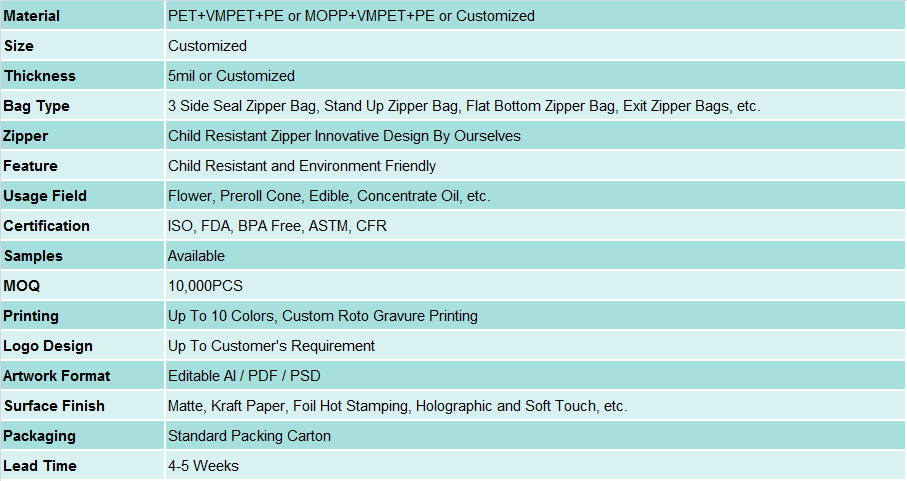This screenshot has height=481, width=907.
Task: Select the 5mil or Customized text
Action: click(231, 76)
